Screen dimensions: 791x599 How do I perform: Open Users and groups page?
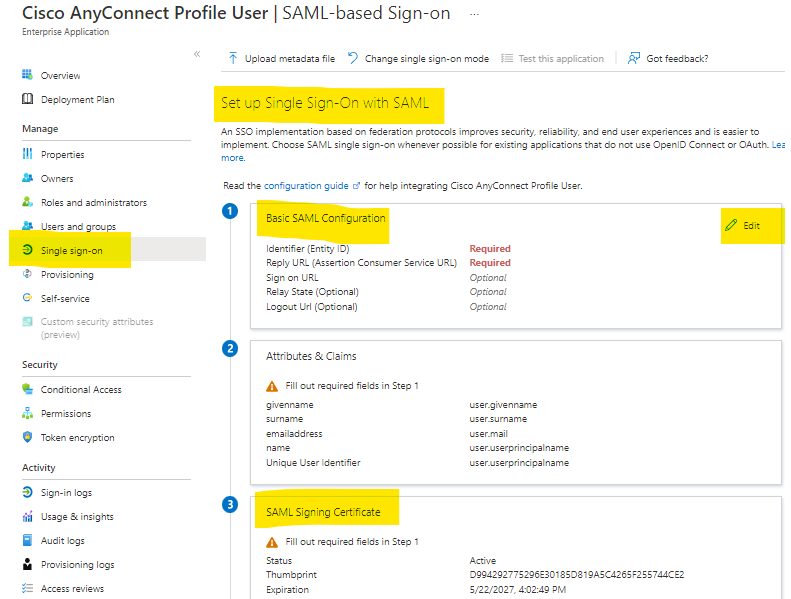pos(78,226)
